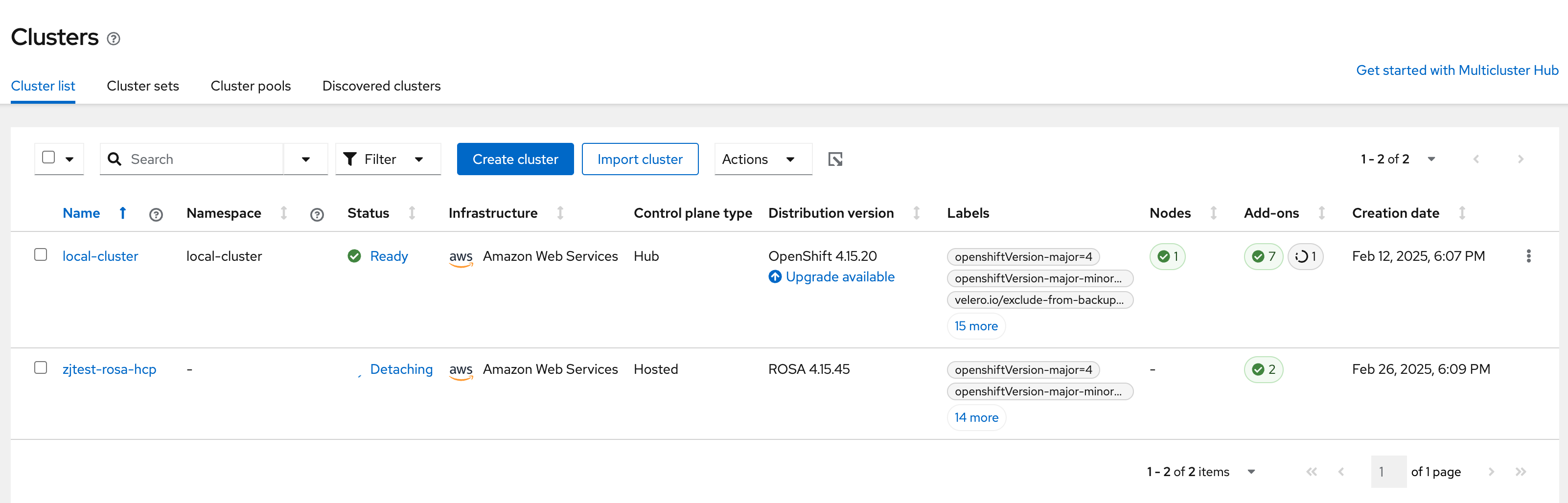The image size is (1568, 503).
Task: Click the Create cluster button
Action: coord(515,160)
